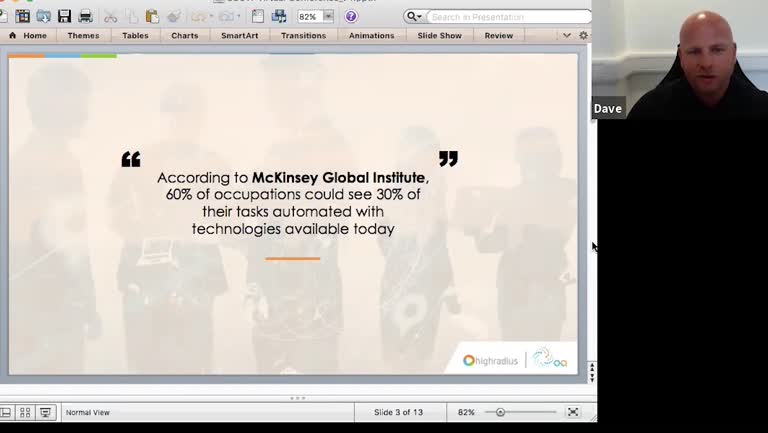Open ribbon settings gear icon
Viewport: 768px width, 433px height.
583,35
